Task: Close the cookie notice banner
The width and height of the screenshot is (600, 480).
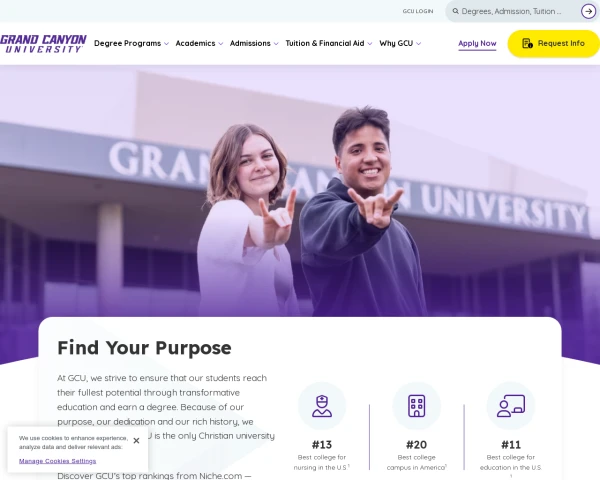Action: coord(136,441)
